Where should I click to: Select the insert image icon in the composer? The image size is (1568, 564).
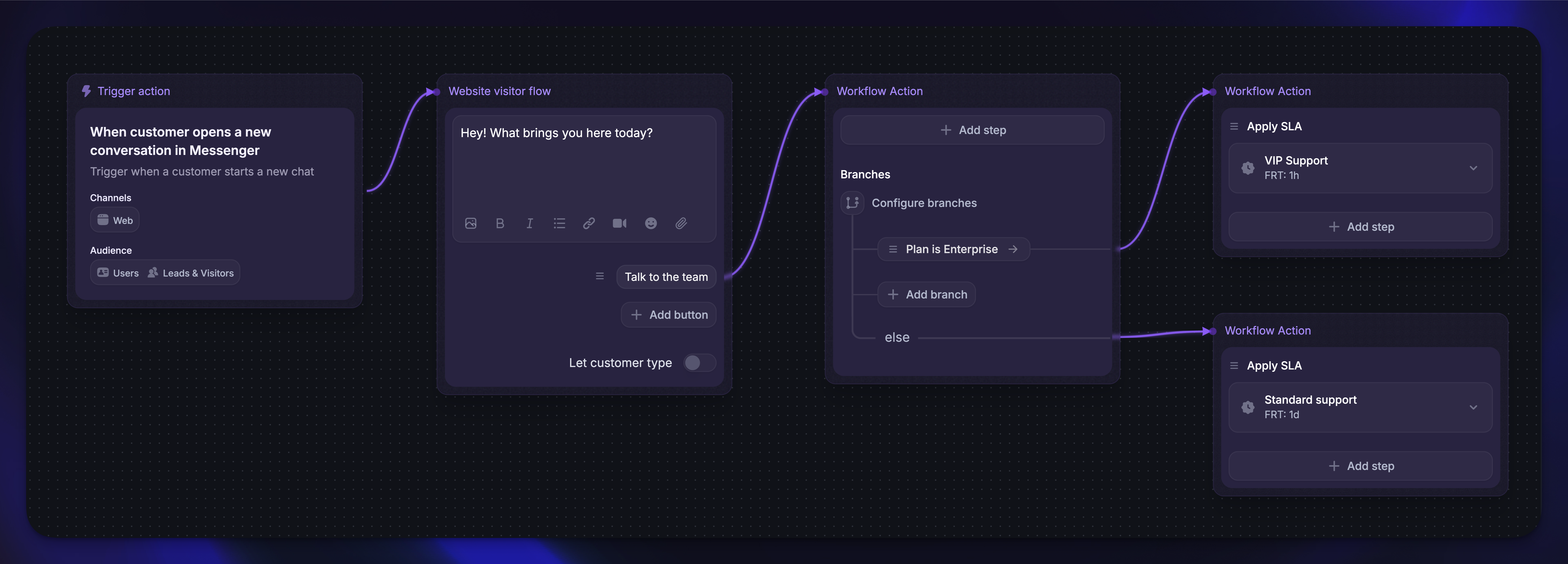tap(471, 223)
